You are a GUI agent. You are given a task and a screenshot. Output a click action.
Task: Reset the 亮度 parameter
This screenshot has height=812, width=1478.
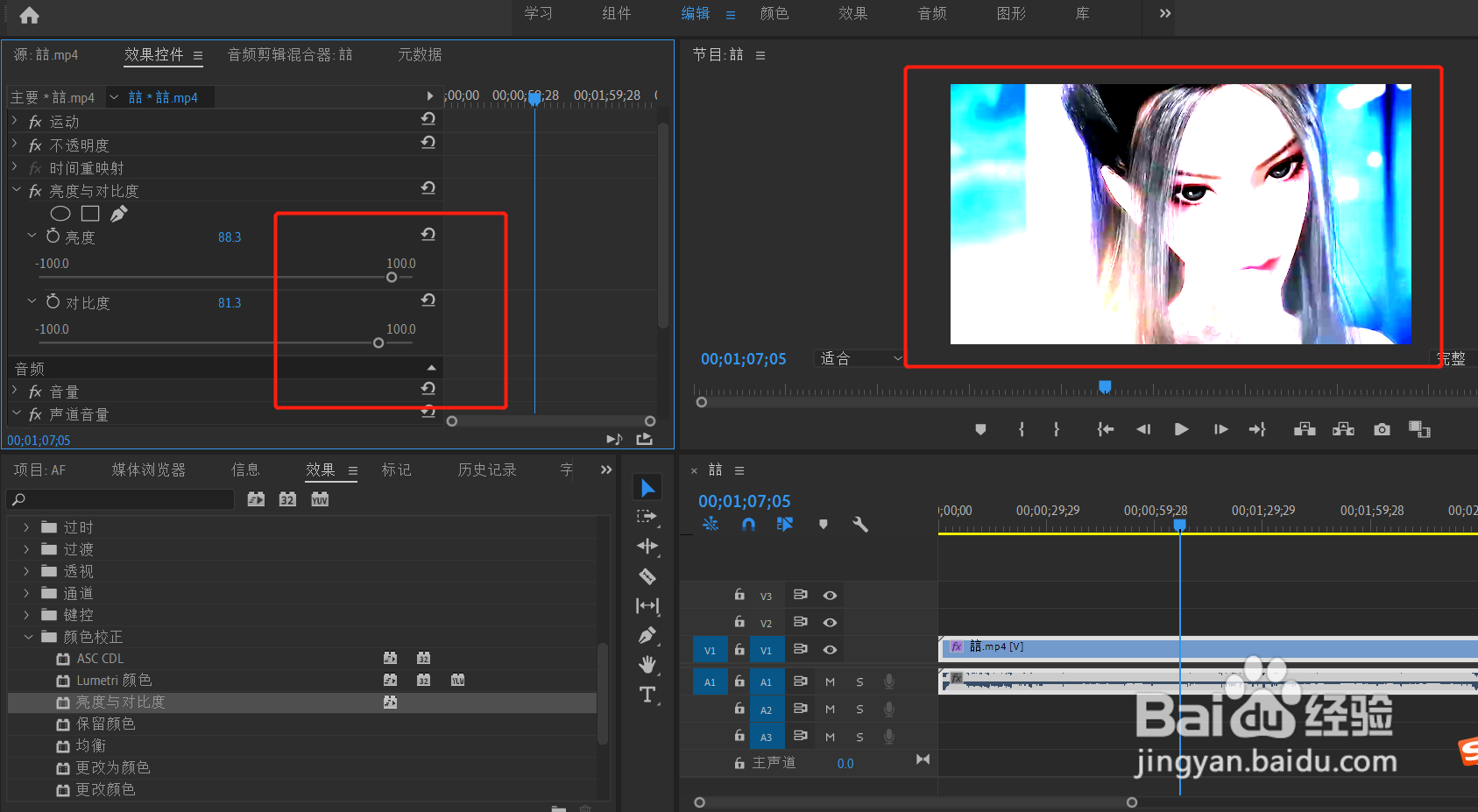428,235
